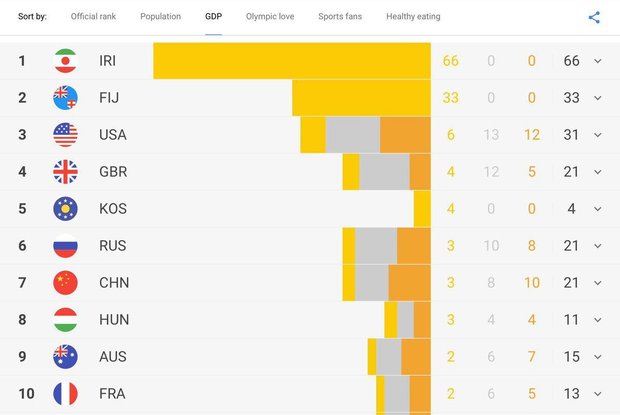This screenshot has width=620, height=415.
Task: Click the China flag icon
Action: click(65, 283)
